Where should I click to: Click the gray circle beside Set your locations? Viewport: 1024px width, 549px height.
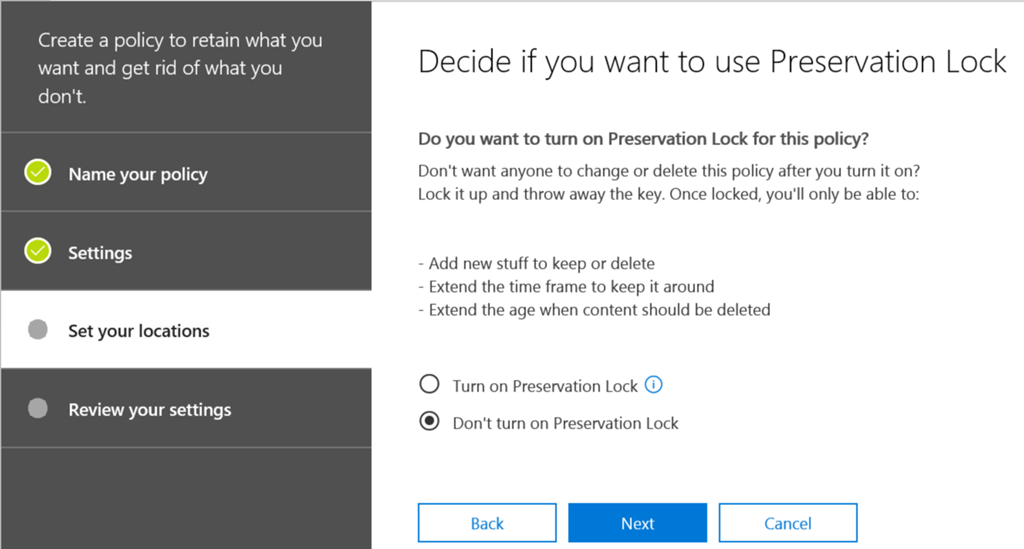click(x=38, y=330)
